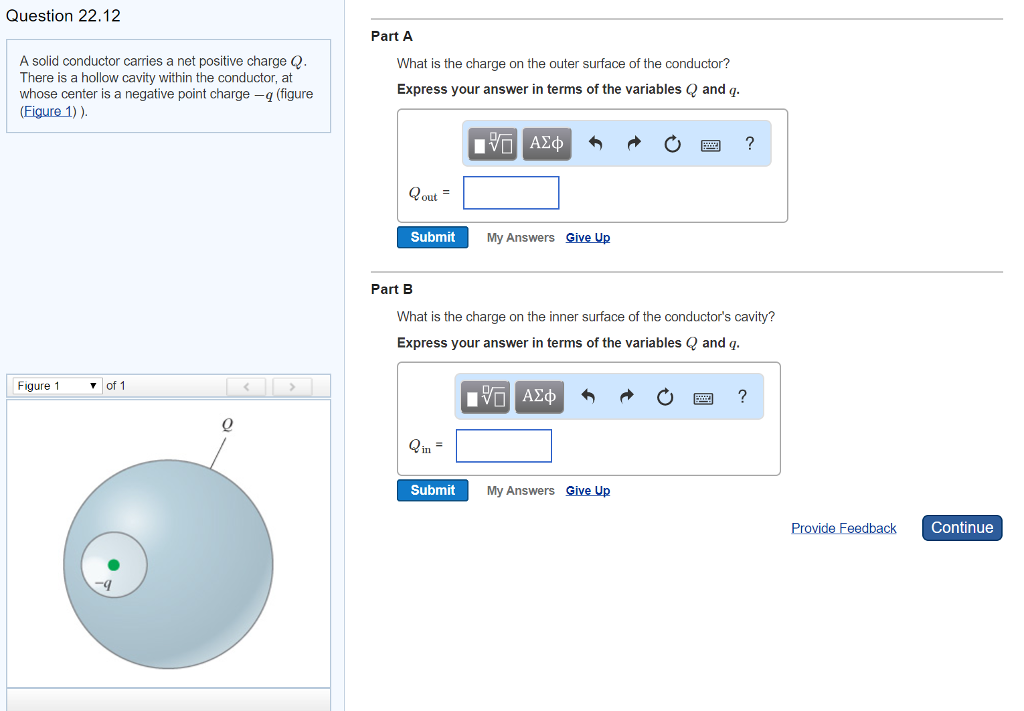The height and width of the screenshot is (711, 1024).
Task: Open Greek symbols palette in Part B
Action: pyautogui.click(x=539, y=397)
